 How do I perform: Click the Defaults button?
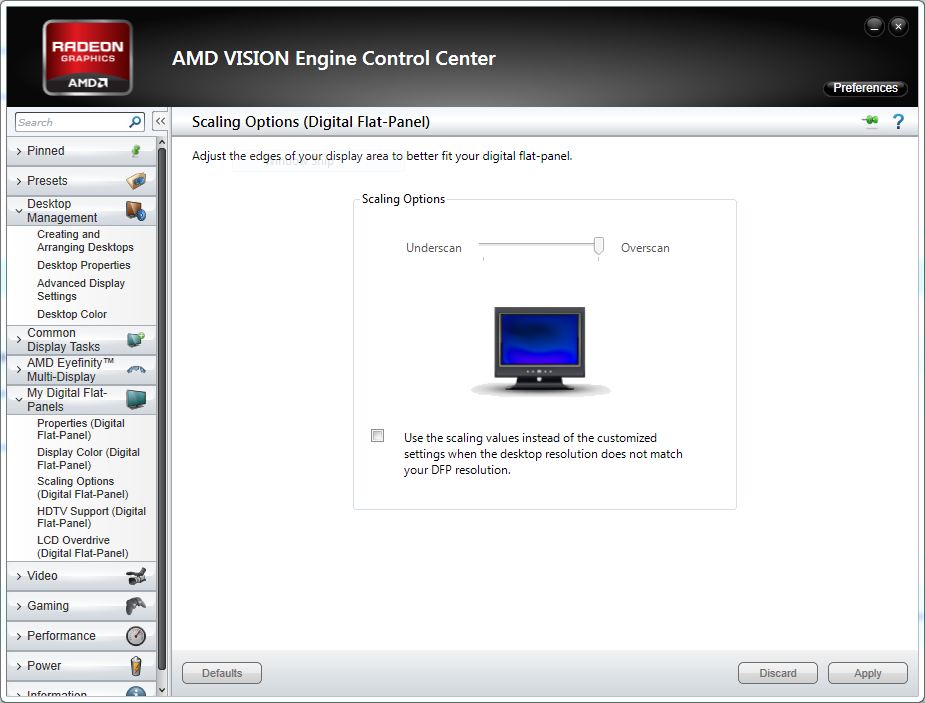222,673
